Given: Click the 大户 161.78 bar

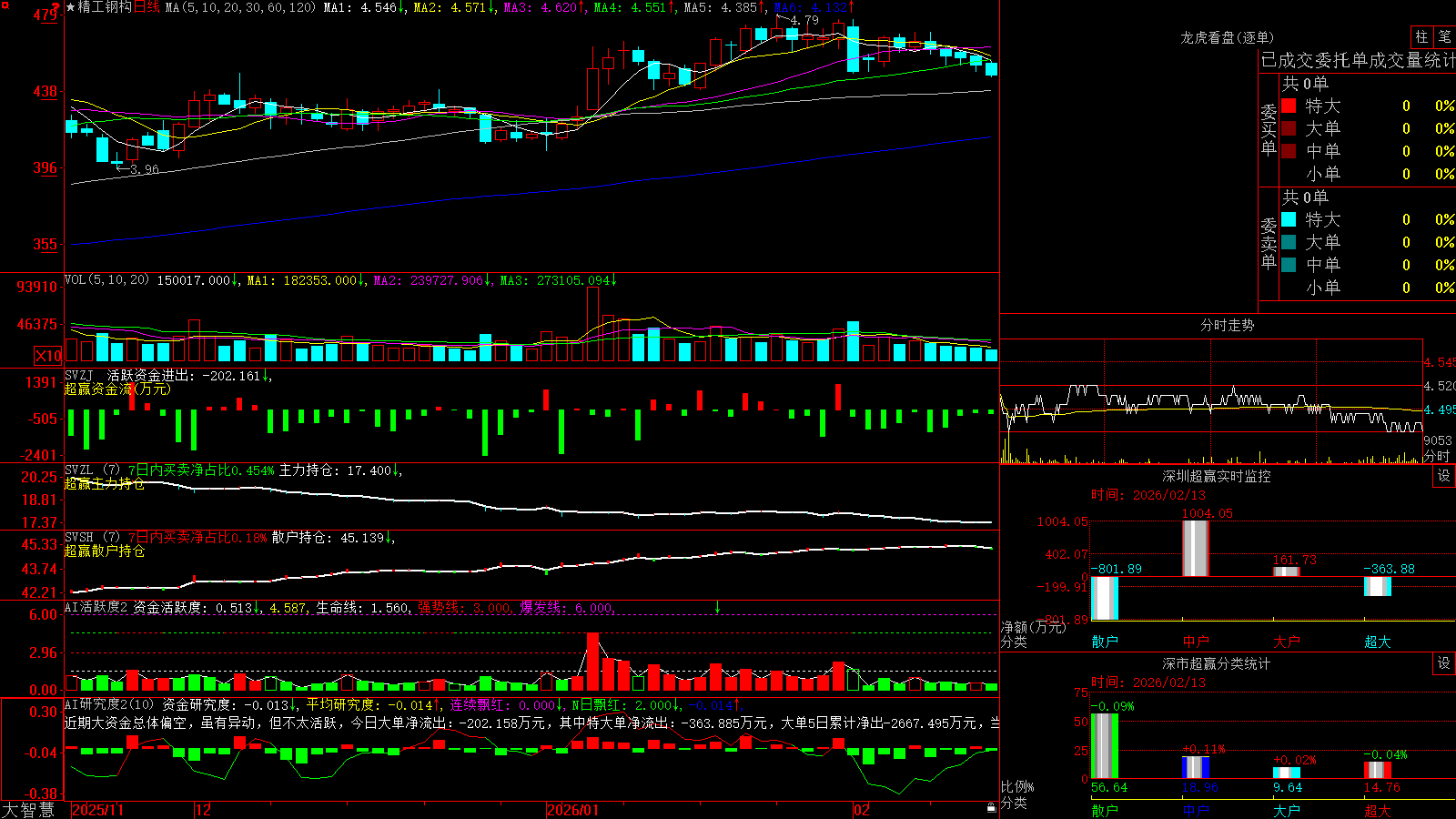Looking at the screenshot, I should click(x=1287, y=572).
